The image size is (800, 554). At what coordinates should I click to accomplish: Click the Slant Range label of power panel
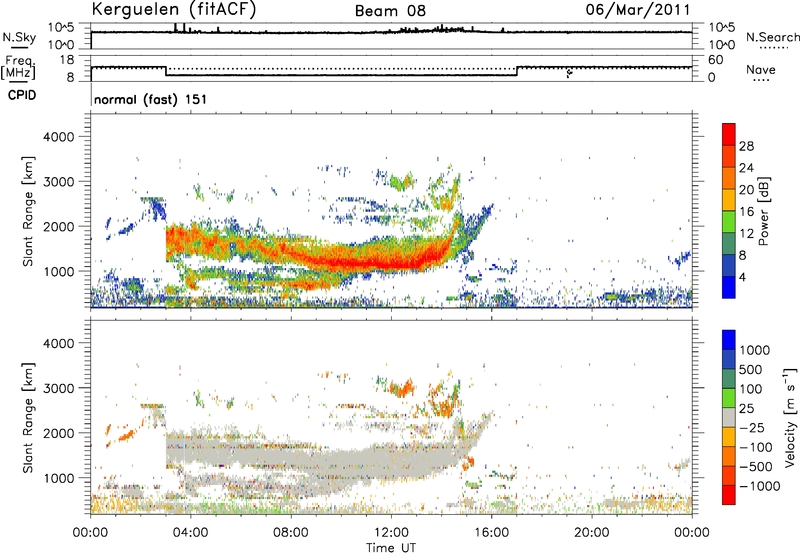28,211
